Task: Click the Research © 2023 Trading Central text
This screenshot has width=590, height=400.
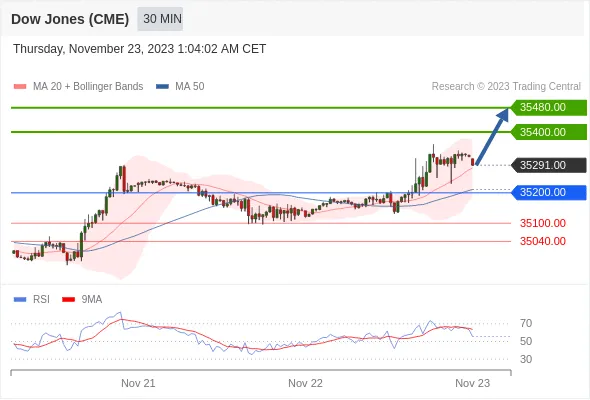Action: (506, 87)
